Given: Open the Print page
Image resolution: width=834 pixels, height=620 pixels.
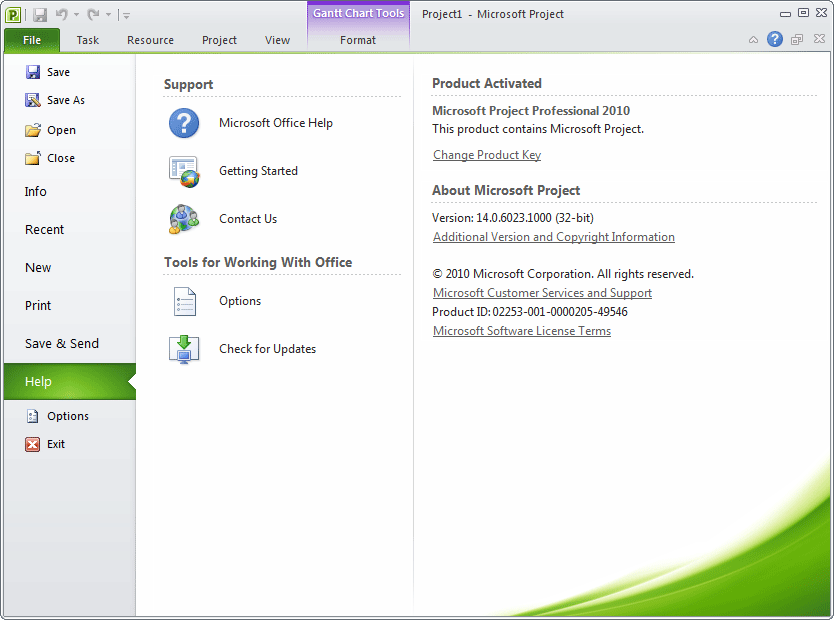Looking at the screenshot, I should (38, 306).
